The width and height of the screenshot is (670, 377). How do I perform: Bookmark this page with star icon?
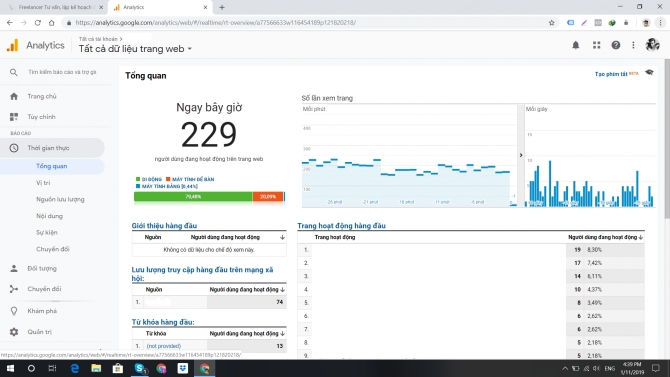pyautogui.click(x=551, y=23)
